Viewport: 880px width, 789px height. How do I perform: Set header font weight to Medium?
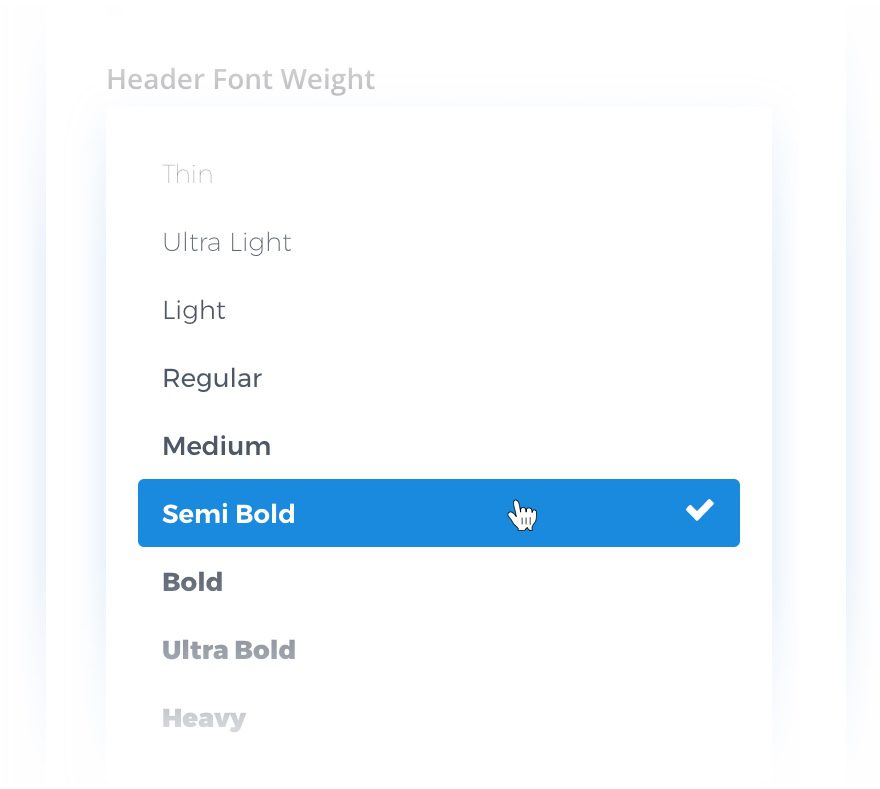[x=216, y=446]
